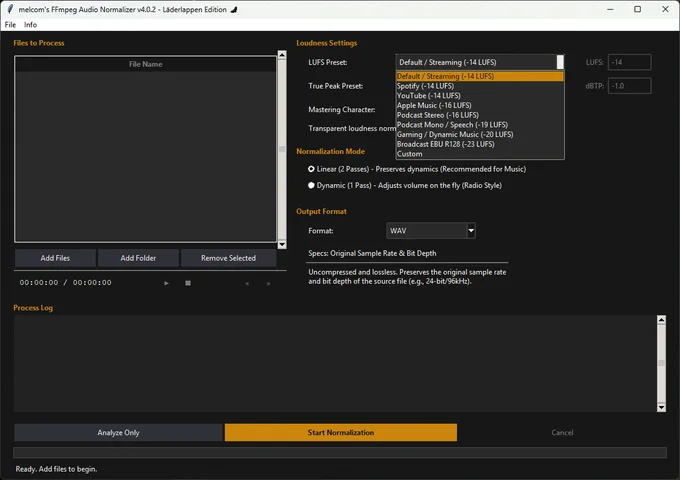This screenshot has width=680, height=480.
Task: Click the dBTP value input field
Action: point(629,86)
